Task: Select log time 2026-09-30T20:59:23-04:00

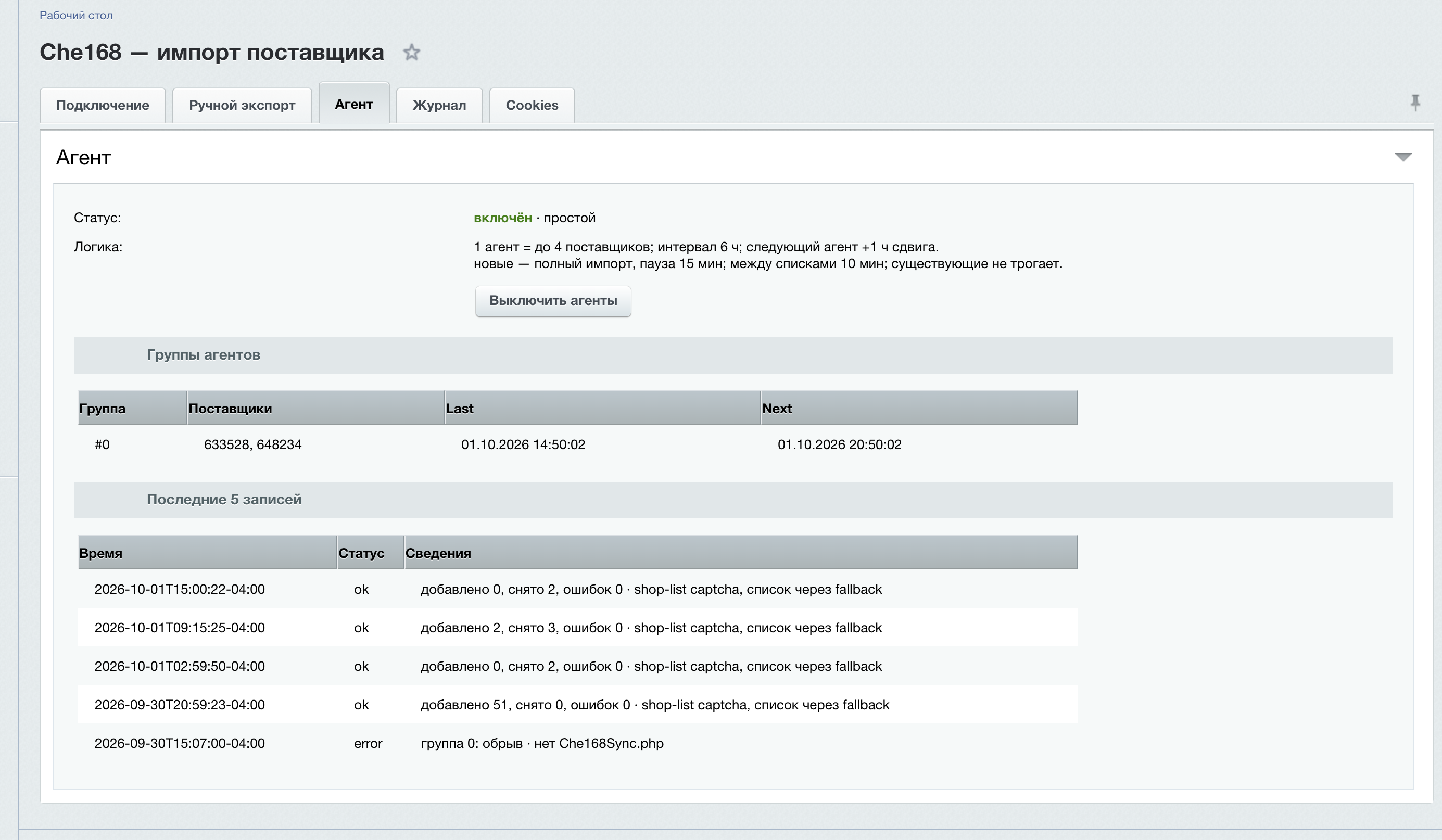Action: pos(180,705)
